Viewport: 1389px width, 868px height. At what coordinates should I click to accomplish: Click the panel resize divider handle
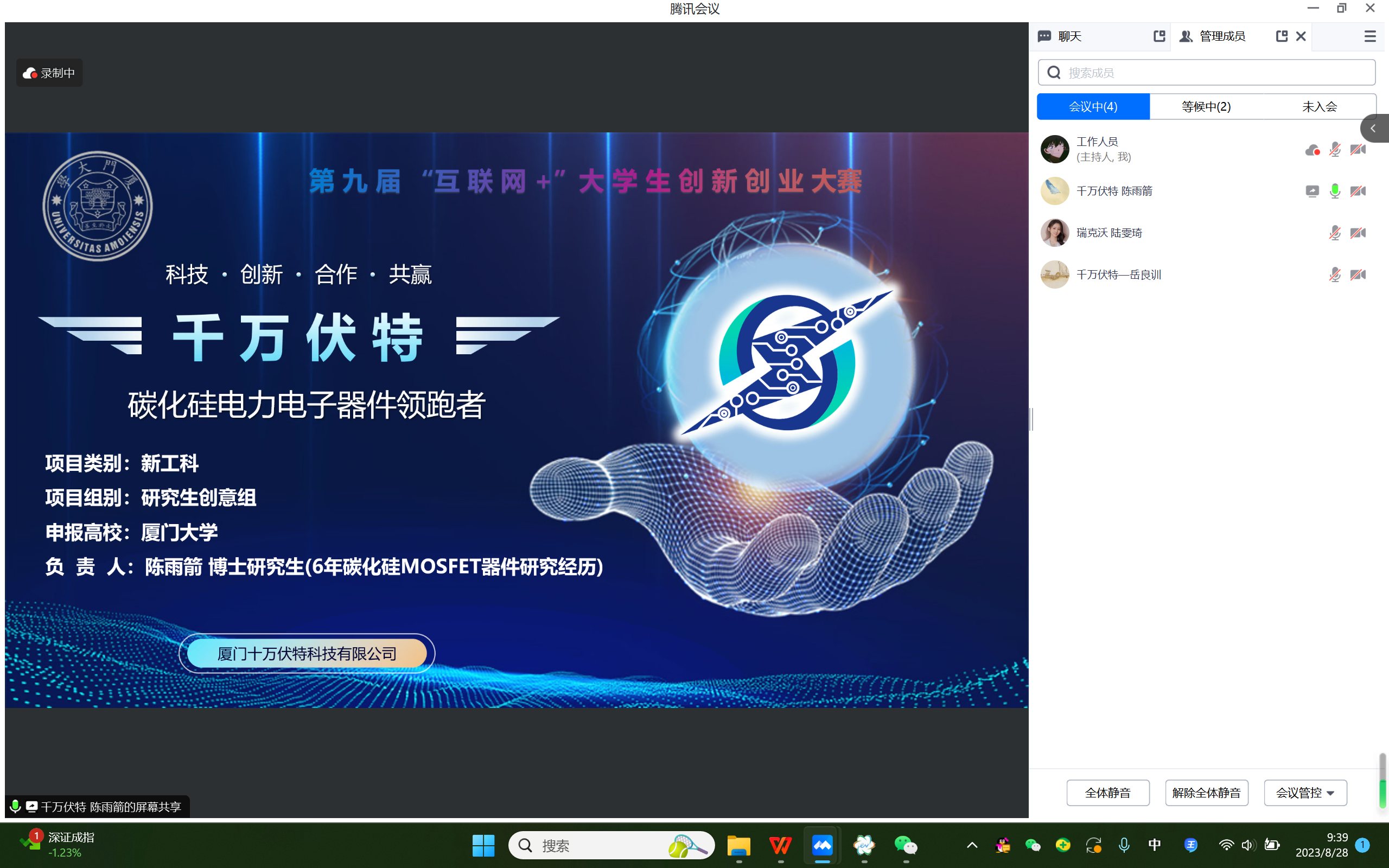pyautogui.click(x=1031, y=419)
